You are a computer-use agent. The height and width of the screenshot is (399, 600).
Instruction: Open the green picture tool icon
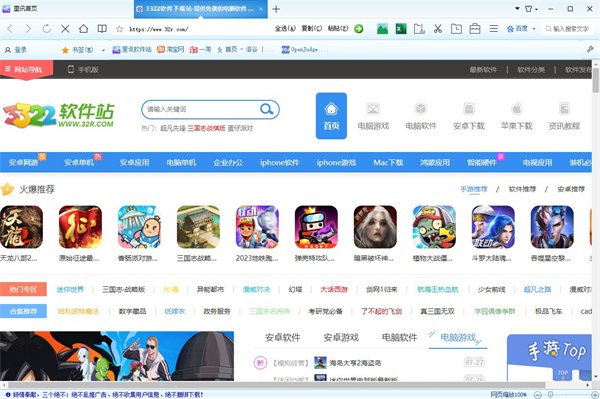382,29
